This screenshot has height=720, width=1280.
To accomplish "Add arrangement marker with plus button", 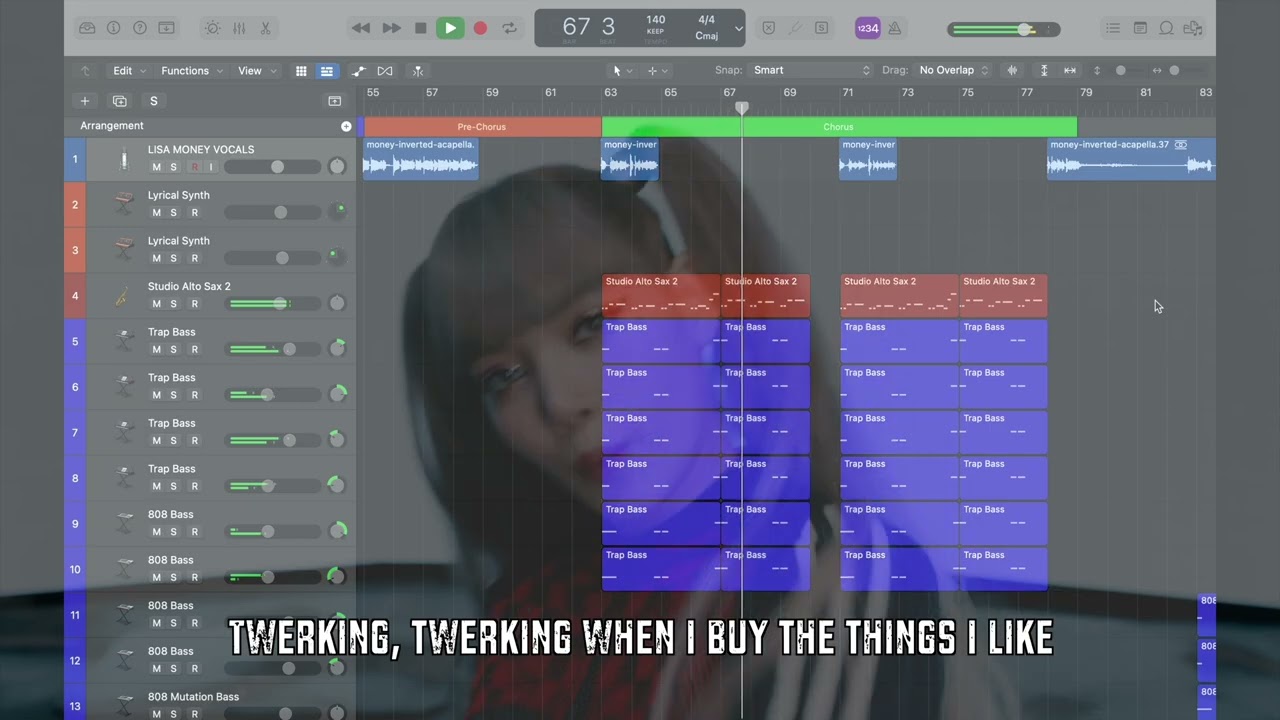I will point(346,126).
